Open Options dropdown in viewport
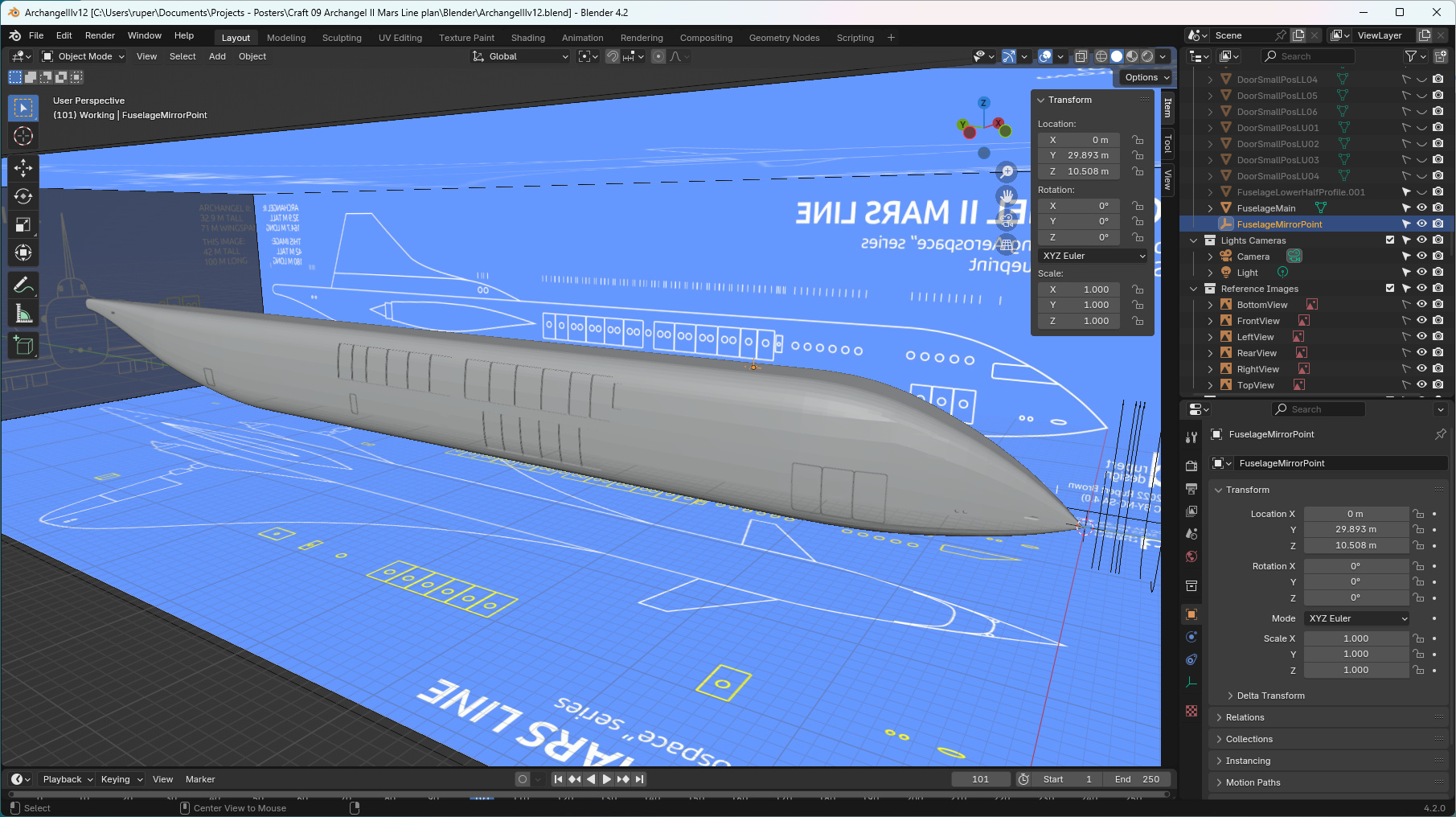The height and width of the screenshot is (817, 1456). click(1146, 77)
